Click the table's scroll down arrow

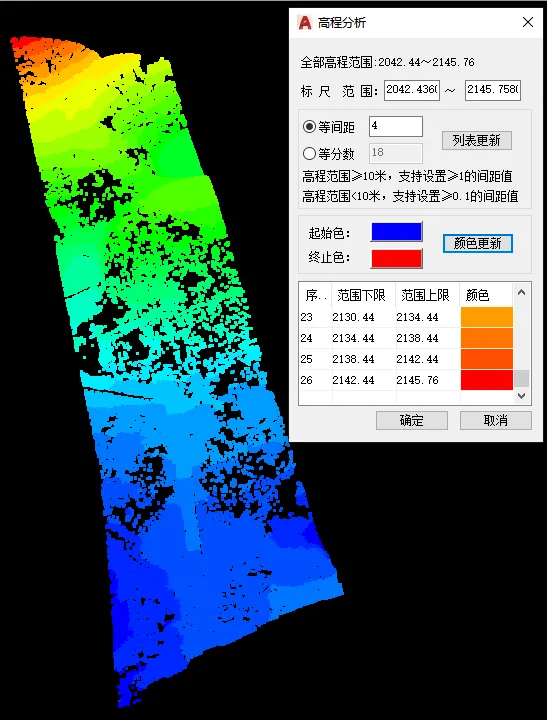click(521, 395)
